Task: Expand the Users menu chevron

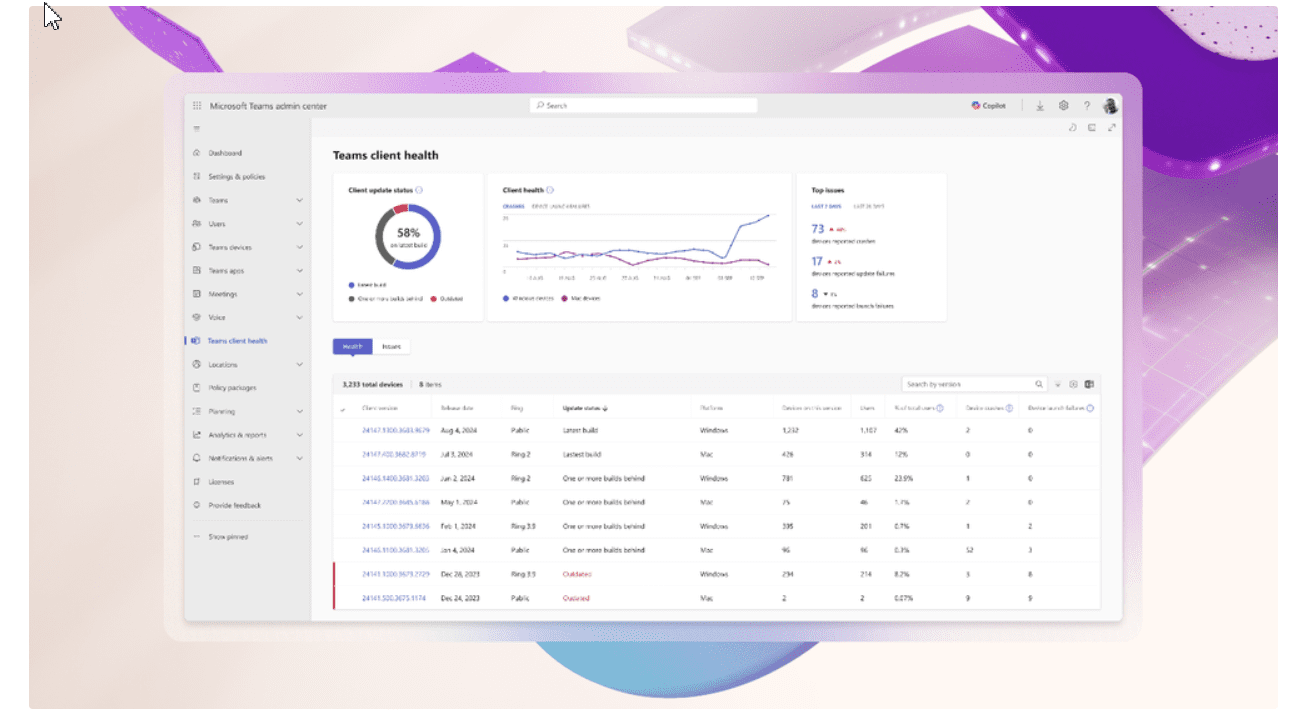Action: (x=300, y=224)
